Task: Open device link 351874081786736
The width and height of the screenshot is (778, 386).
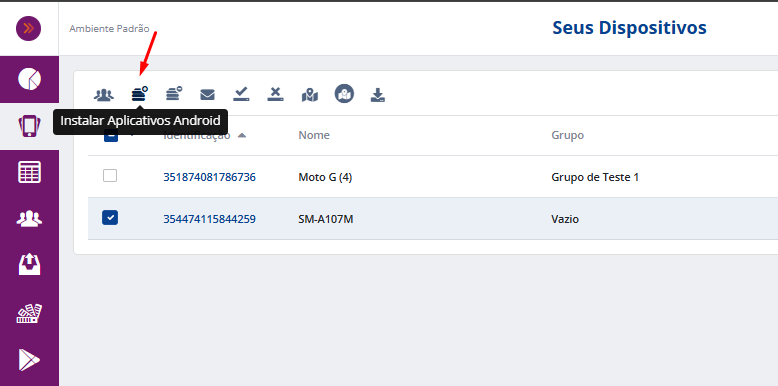Action: (x=209, y=177)
